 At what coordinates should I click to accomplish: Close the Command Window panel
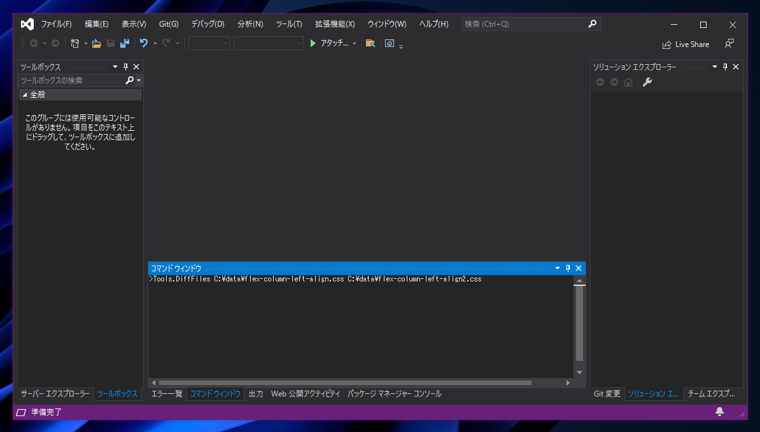pyautogui.click(x=579, y=268)
